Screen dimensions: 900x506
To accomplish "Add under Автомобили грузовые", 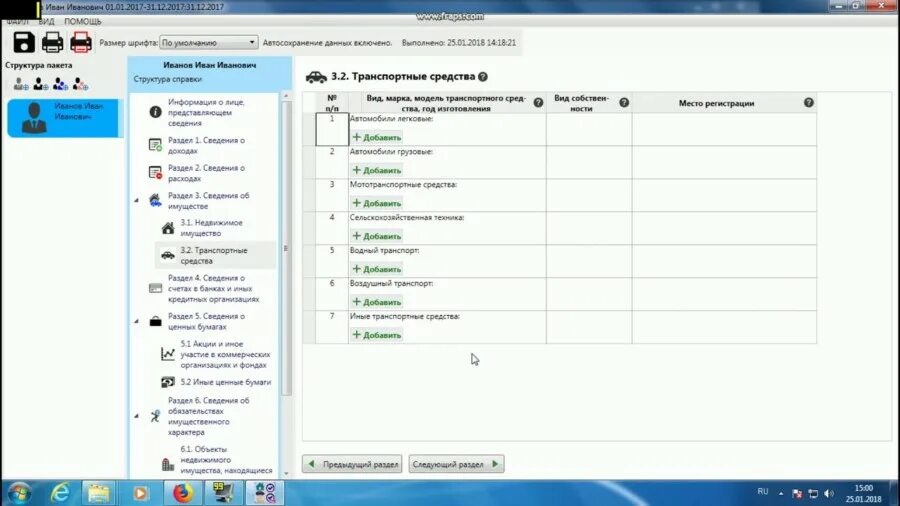I will [x=377, y=170].
